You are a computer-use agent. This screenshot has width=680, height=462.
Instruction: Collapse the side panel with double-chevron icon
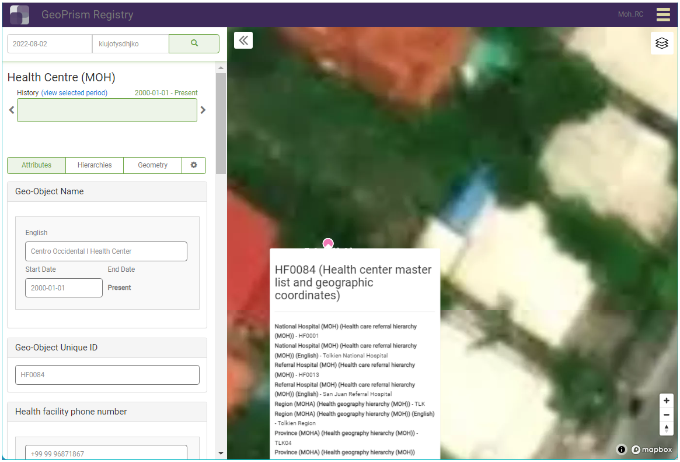click(243, 40)
